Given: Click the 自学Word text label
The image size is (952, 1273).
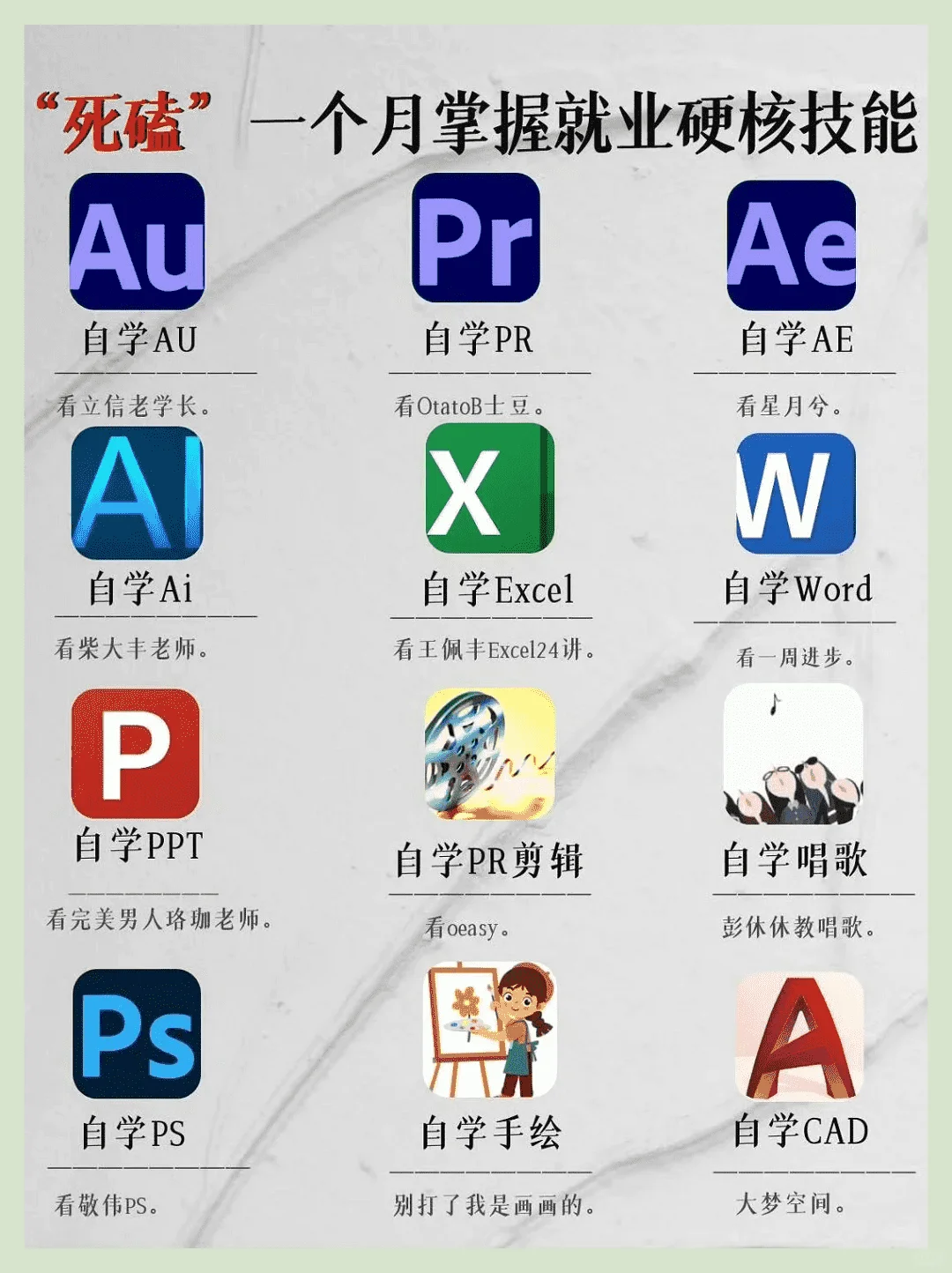Looking at the screenshot, I should coord(798,589).
